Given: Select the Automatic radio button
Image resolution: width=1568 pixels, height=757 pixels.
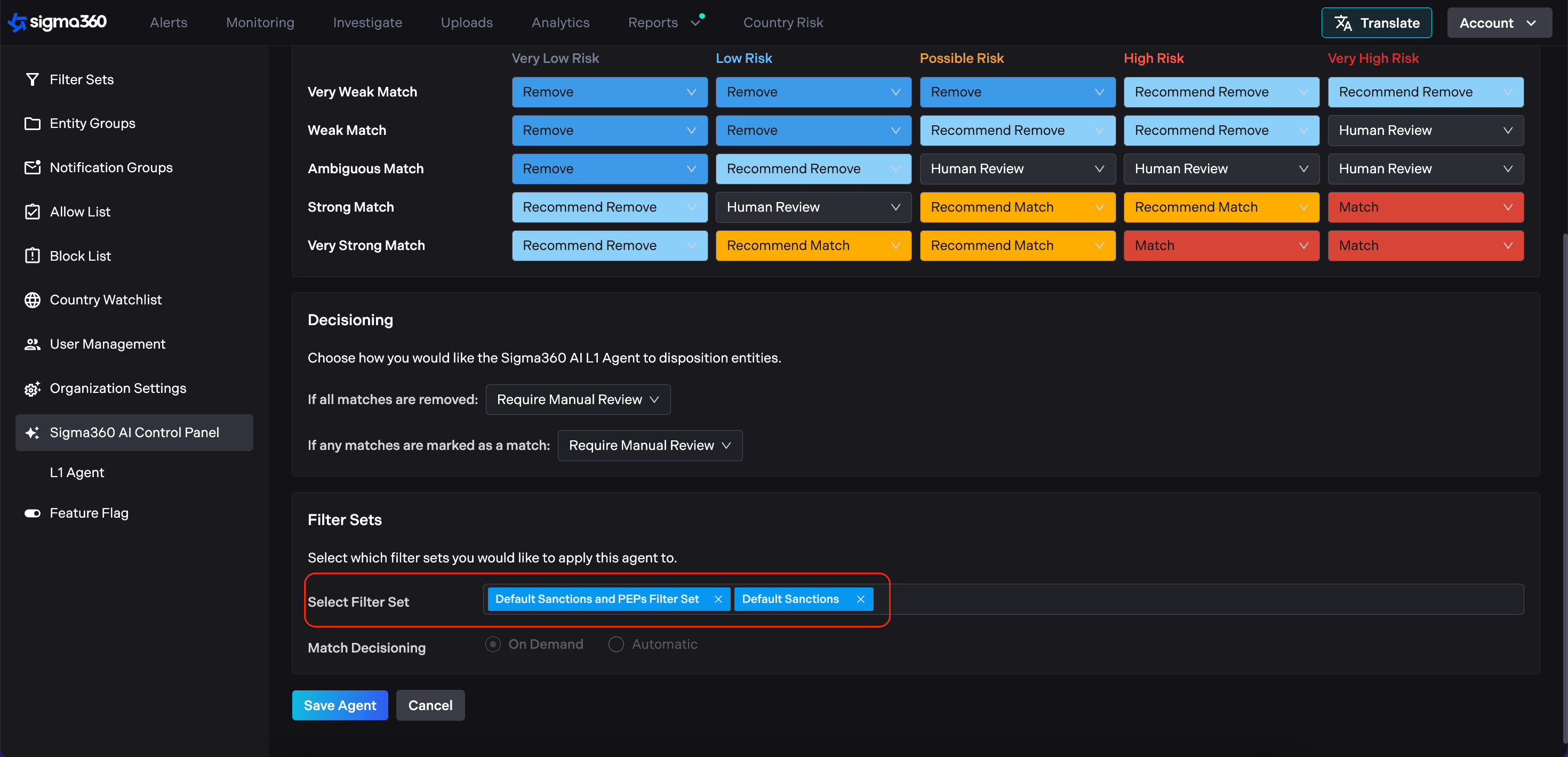Looking at the screenshot, I should point(616,644).
